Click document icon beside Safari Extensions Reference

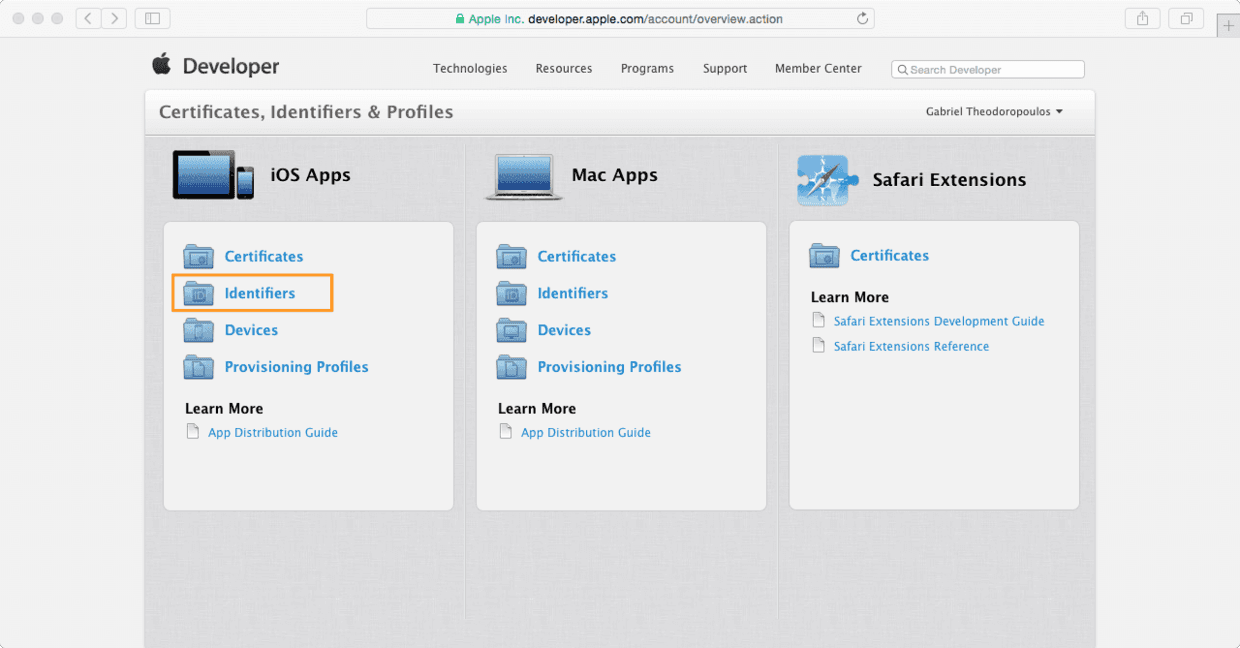click(819, 346)
